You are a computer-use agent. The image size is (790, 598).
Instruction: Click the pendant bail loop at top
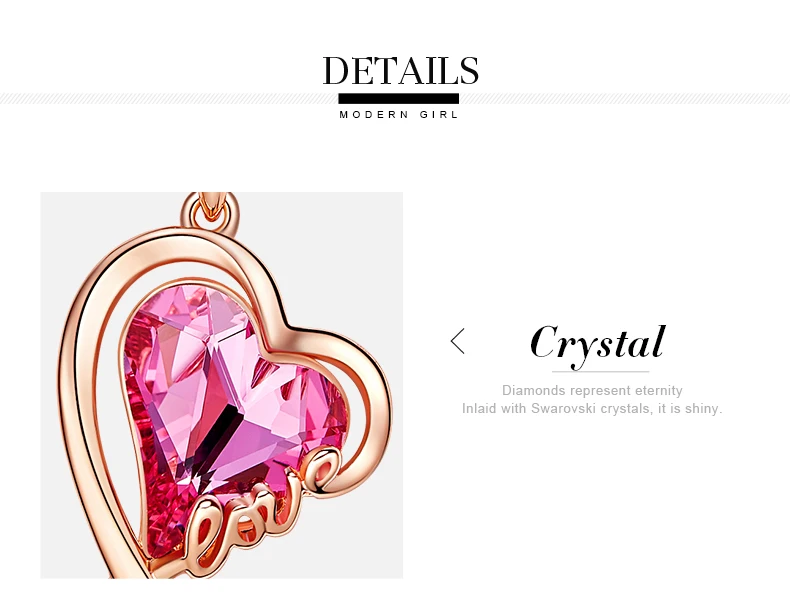coord(211,212)
